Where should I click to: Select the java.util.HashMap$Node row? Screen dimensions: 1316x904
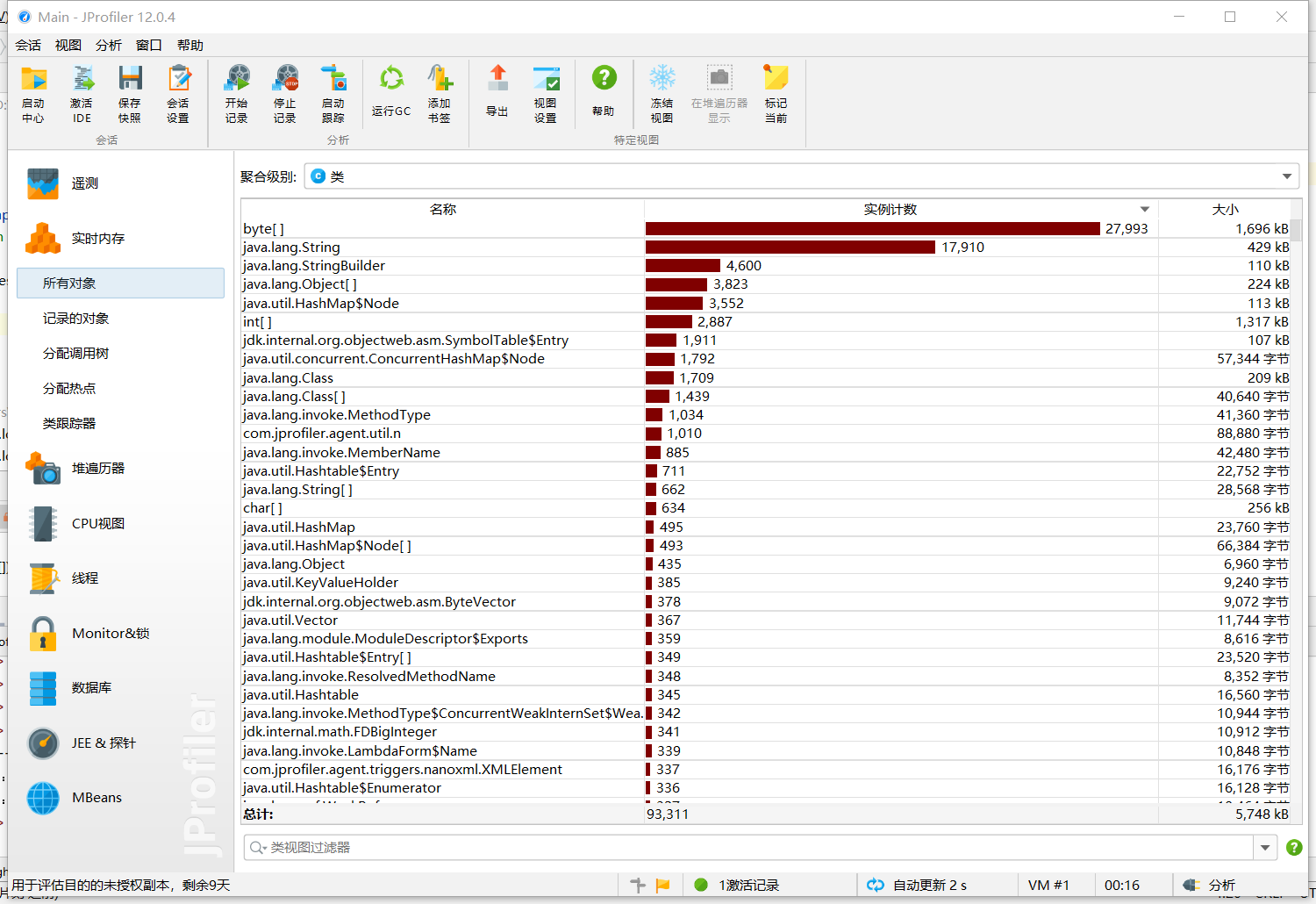click(x=766, y=303)
